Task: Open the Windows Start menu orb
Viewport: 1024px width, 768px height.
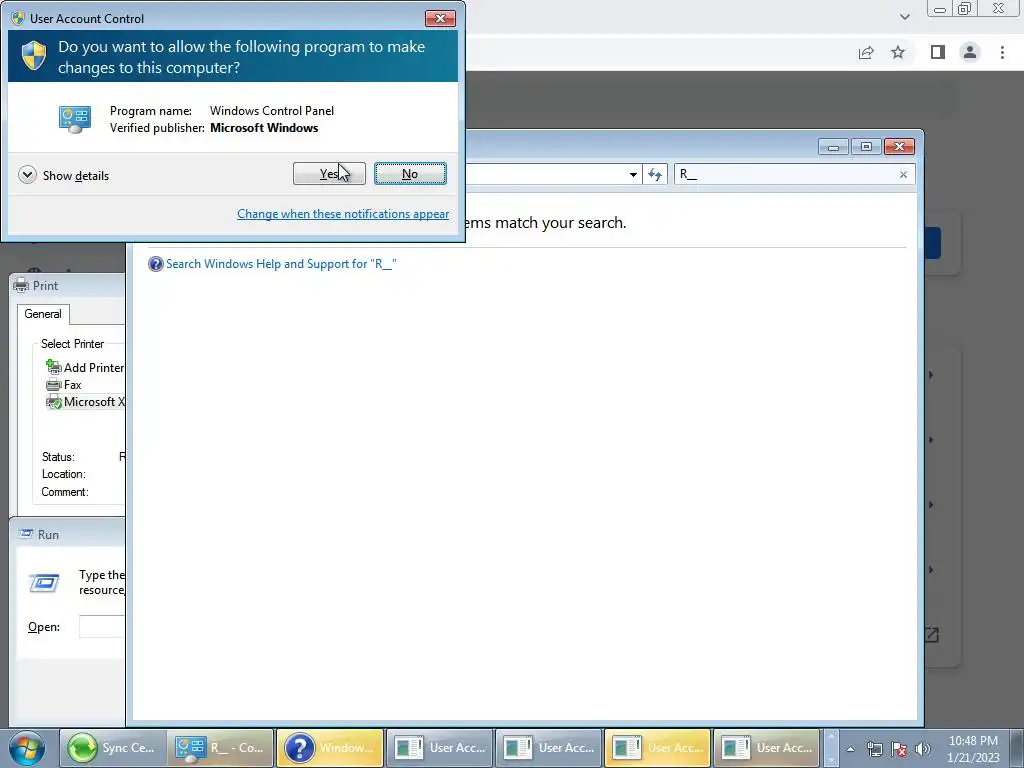Action: coord(26,748)
